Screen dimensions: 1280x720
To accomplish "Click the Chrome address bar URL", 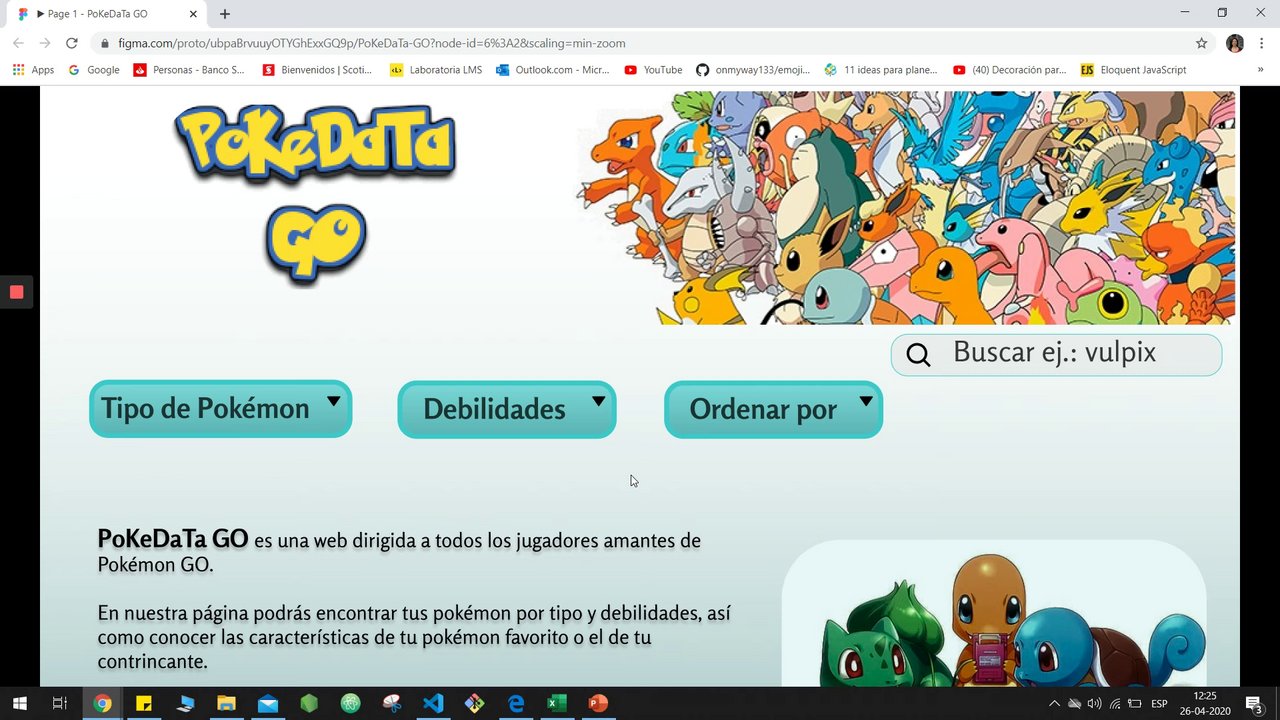I will (x=372, y=44).
